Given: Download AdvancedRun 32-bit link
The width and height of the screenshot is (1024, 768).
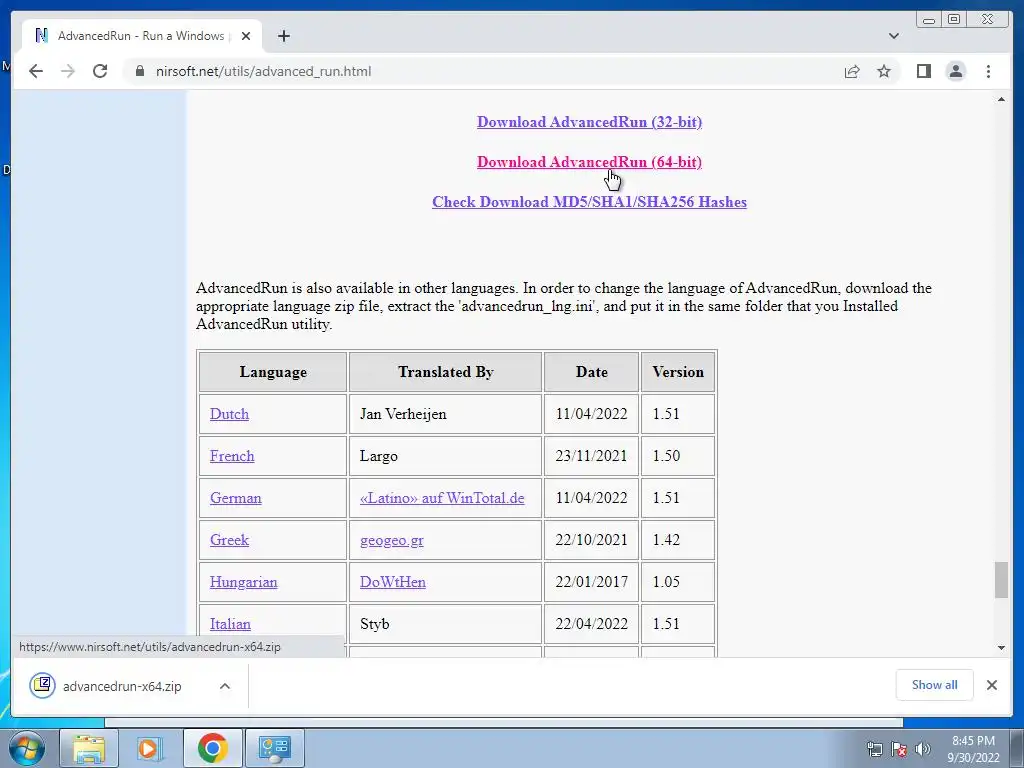Looking at the screenshot, I should tap(589, 122).
